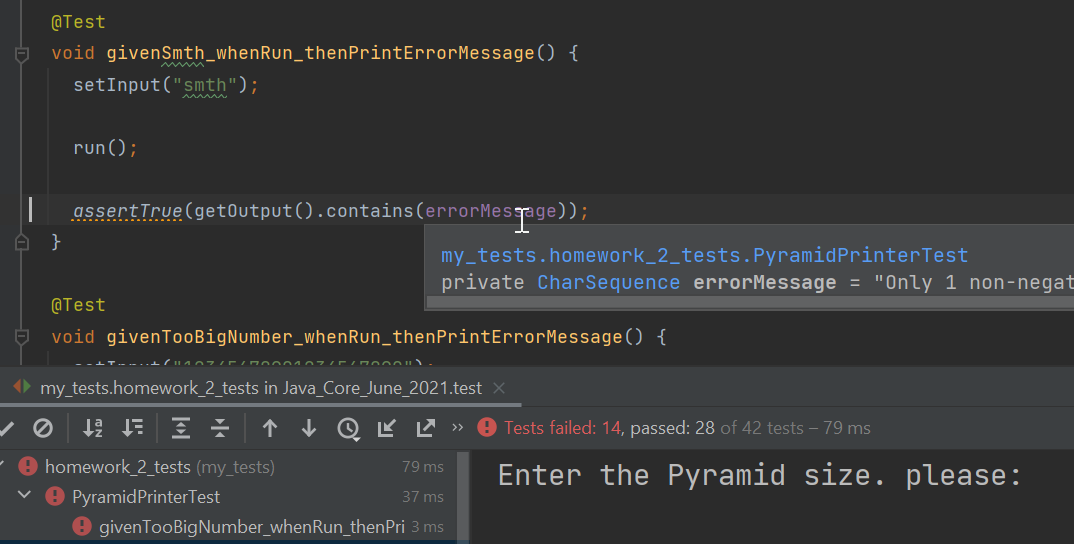This screenshot has height=544, width=1074.
Task: Click CharSequence type in tooltip
Action: [x=608, y=283]
